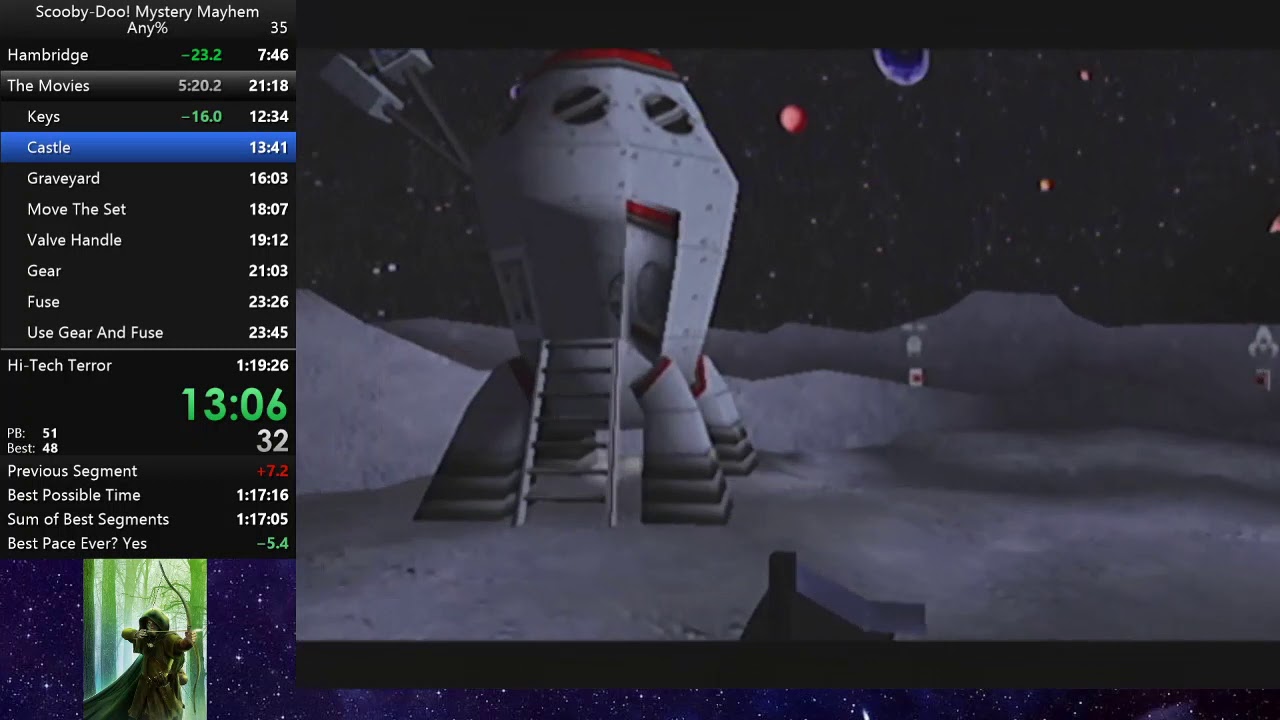Click the Graveyard subsplit
Screen dimensions: 1280x720
pos(148,179)
